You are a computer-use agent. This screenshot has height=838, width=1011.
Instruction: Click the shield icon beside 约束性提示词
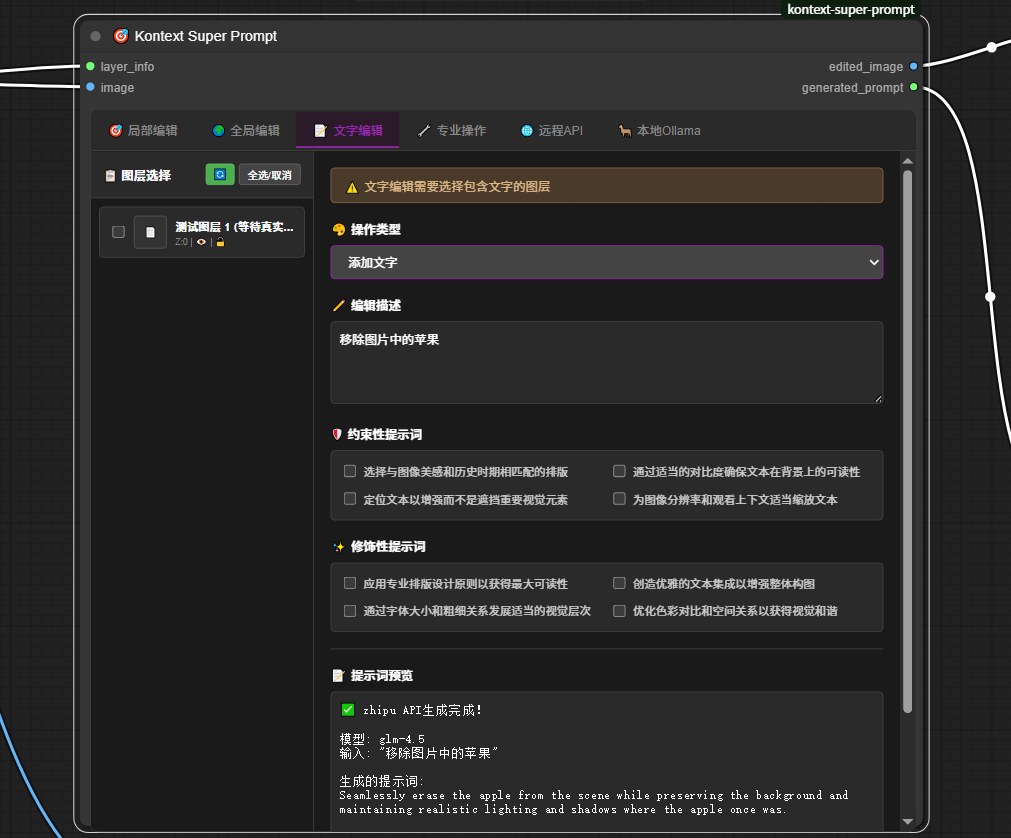click(x=337, y=434)
